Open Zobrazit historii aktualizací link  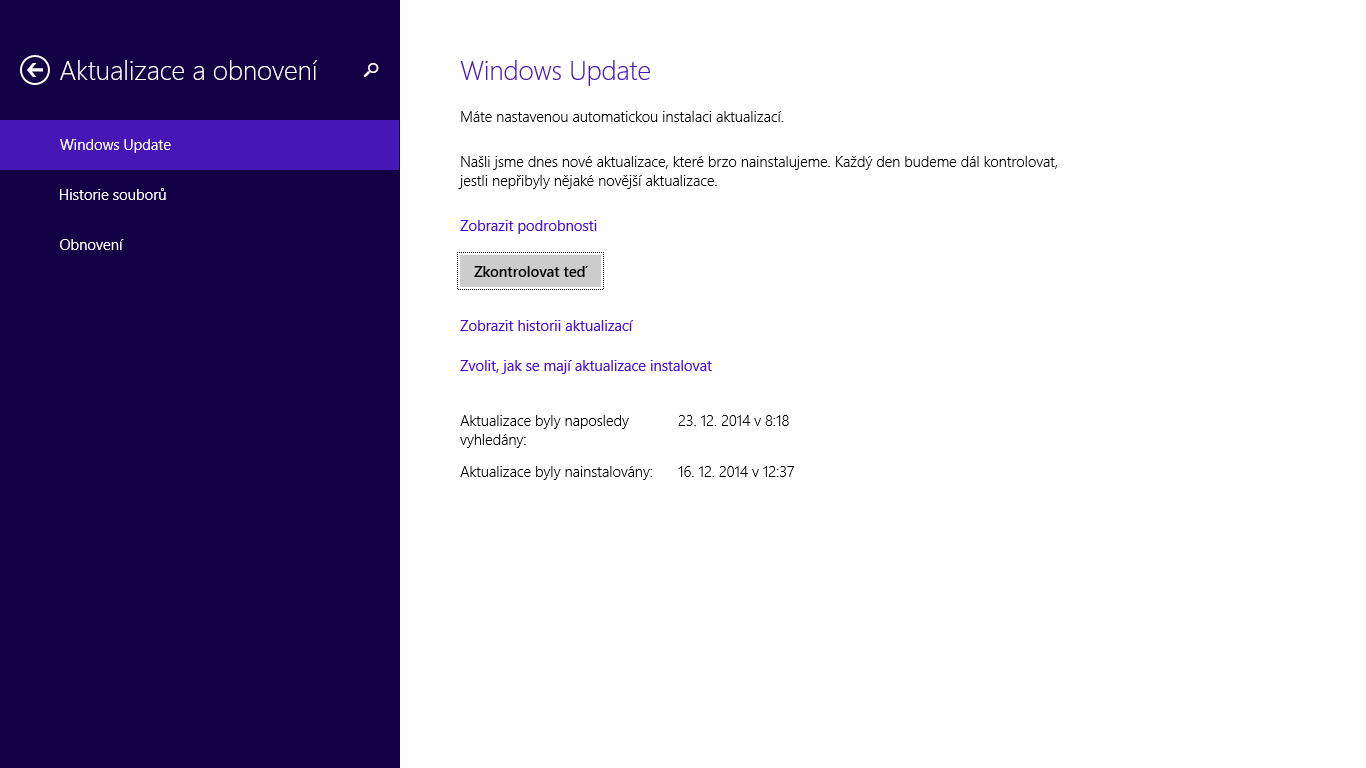tap(546, 326)
